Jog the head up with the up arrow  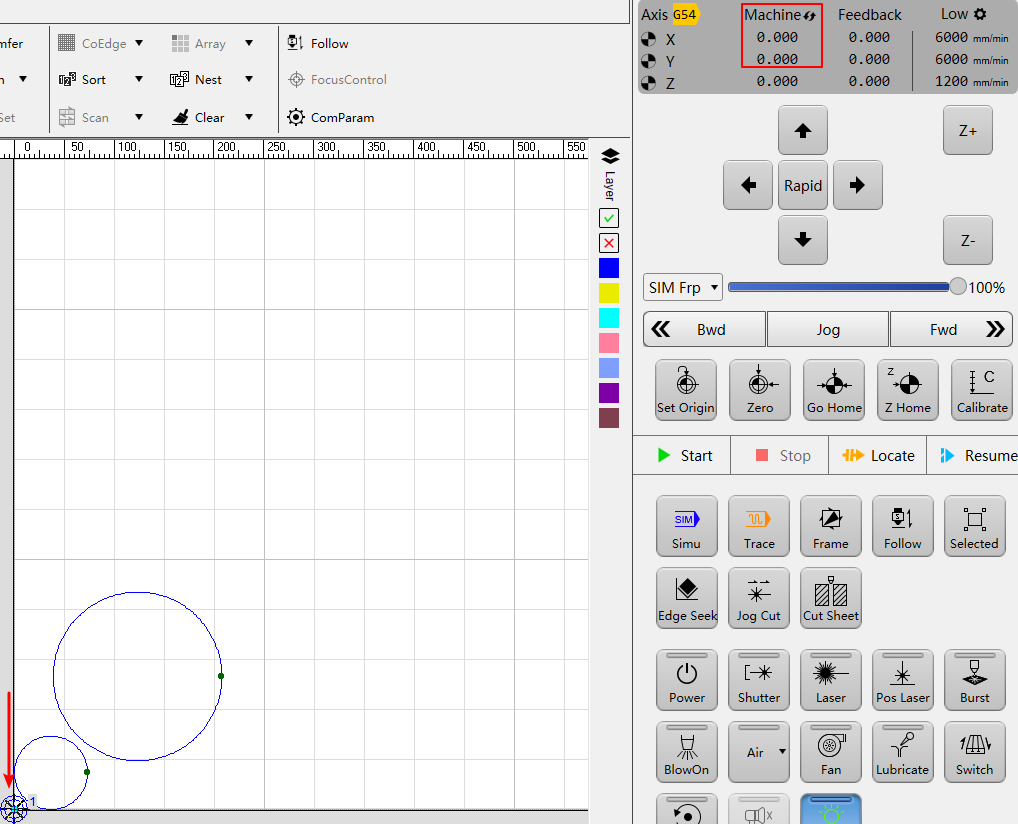tap(802, 131)
